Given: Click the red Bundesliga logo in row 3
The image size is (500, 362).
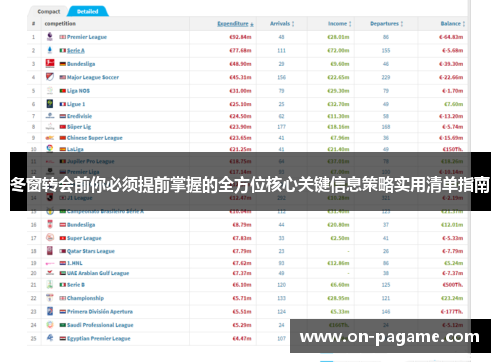Looking at the screenshot, I should [50, 63].
